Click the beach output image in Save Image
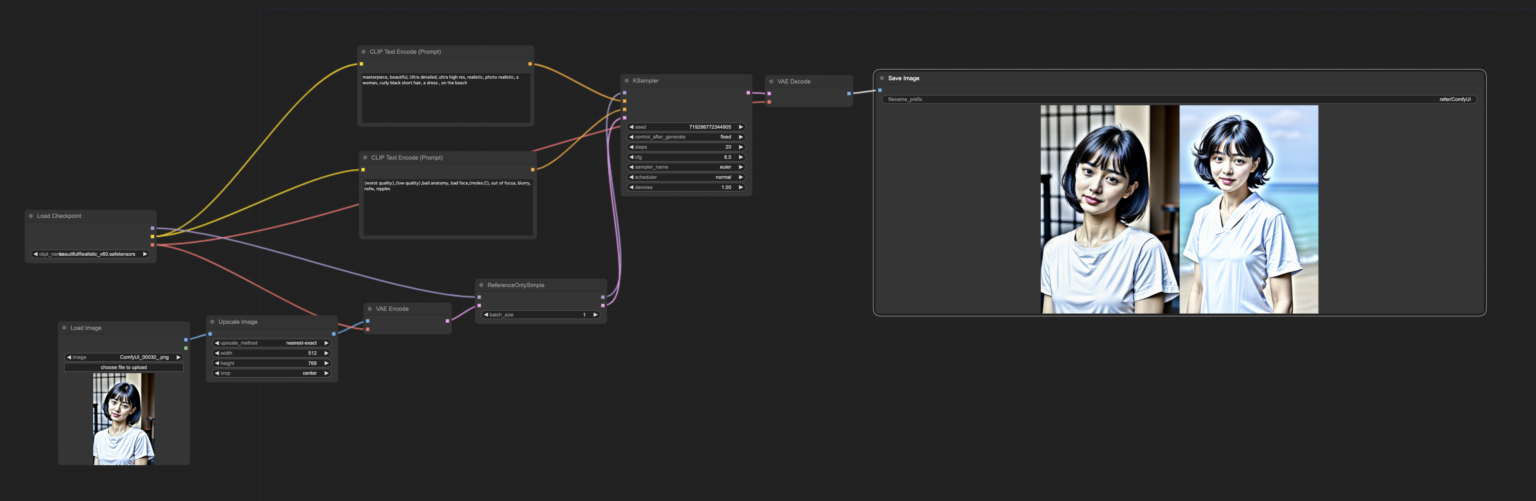 (1249, 209)
